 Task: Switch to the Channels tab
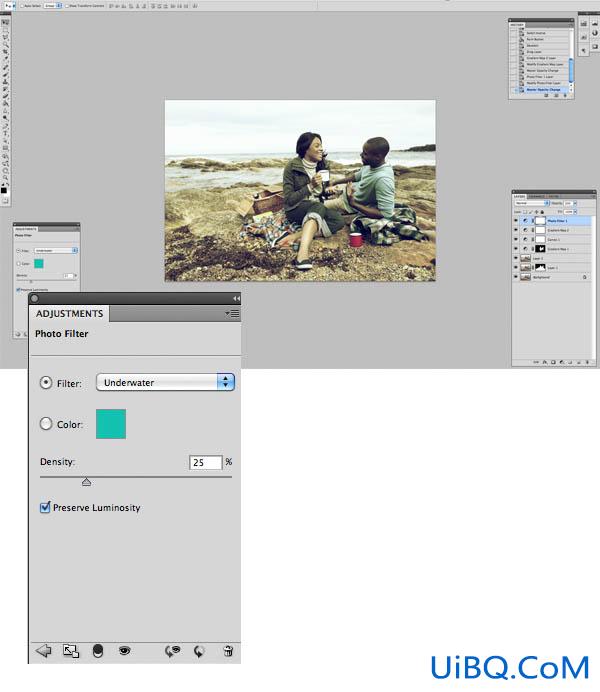coord(535,196)
